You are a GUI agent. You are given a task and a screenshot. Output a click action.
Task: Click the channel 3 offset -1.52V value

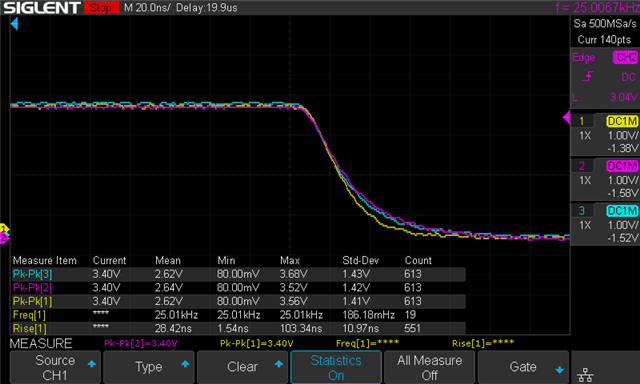pos(622,238)
